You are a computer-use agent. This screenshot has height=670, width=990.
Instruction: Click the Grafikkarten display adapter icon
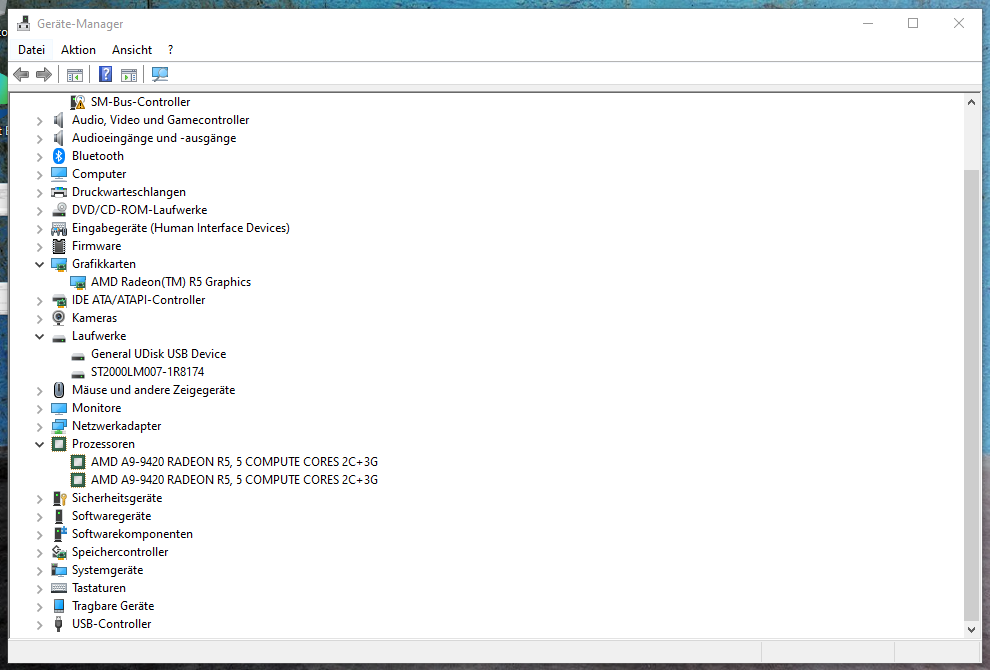tap(59, 264)
